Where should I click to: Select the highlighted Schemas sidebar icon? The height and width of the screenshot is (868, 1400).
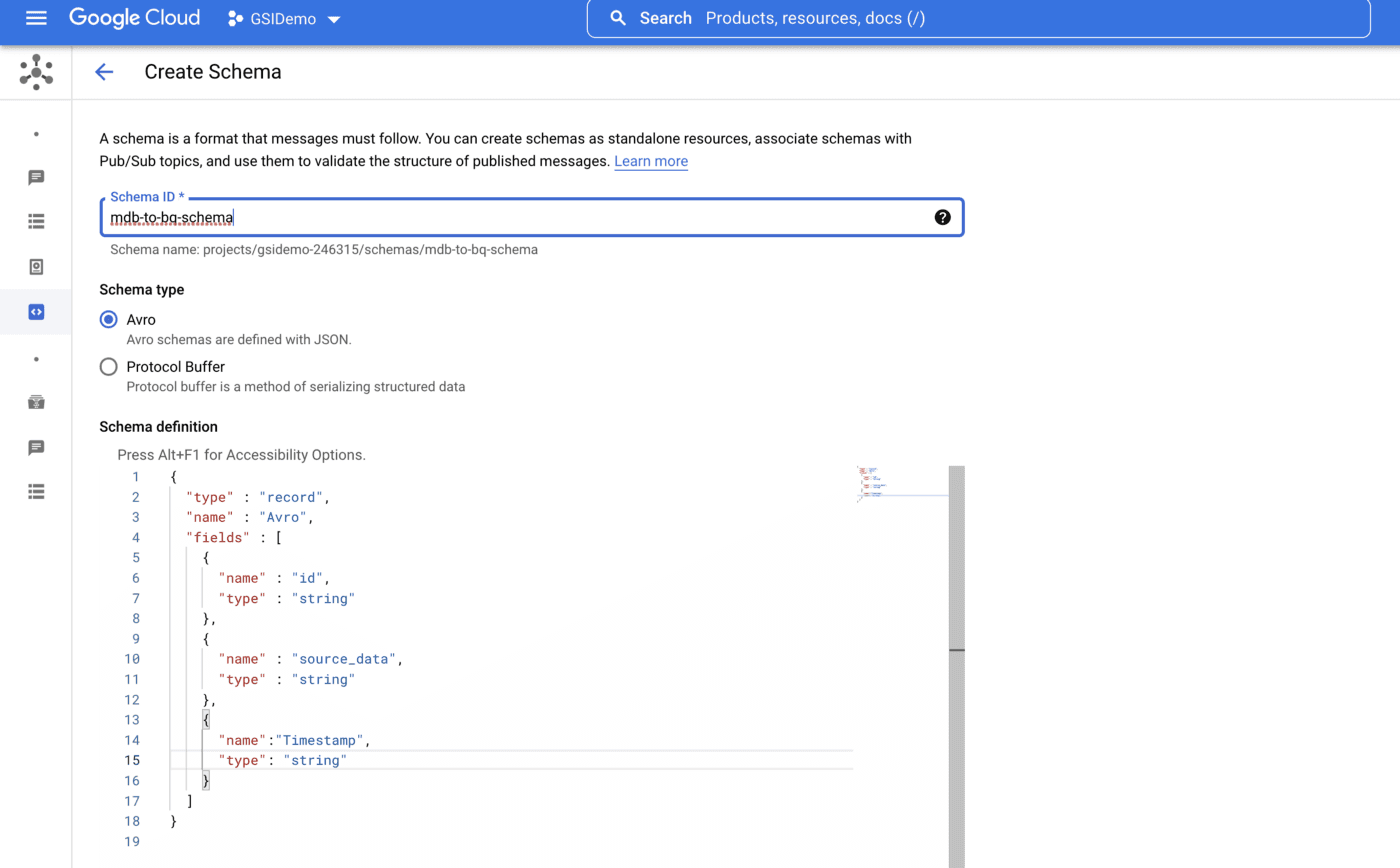pos(36,312)
